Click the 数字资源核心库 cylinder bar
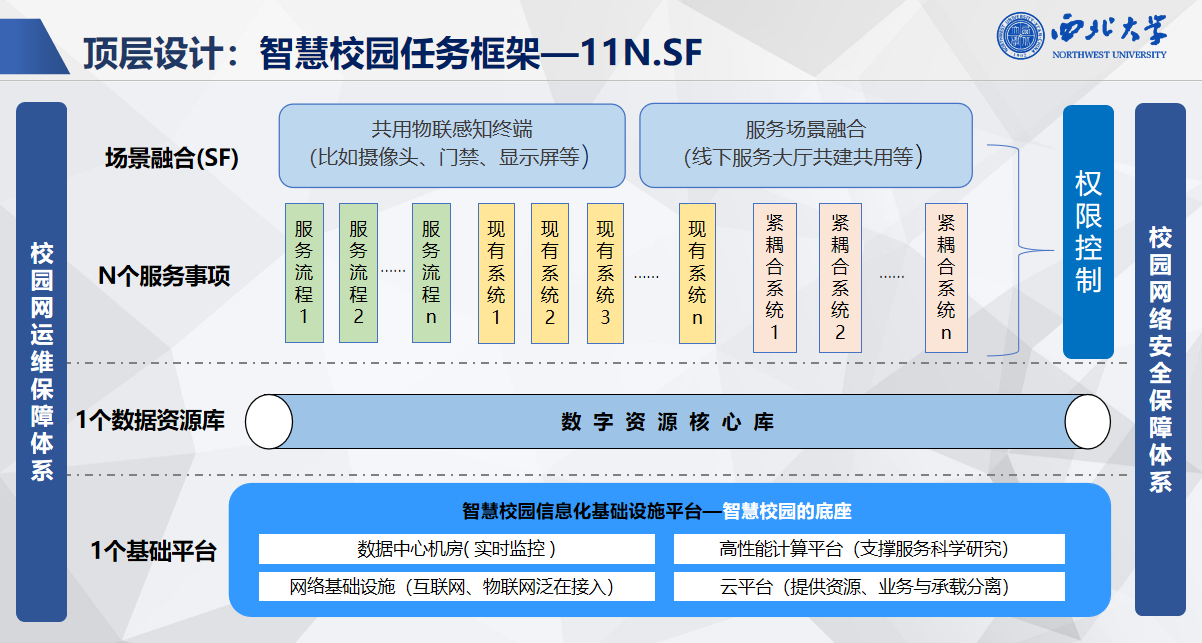Image resolution: width=1202 pixels, height=643 pixels. coord(667,422)
